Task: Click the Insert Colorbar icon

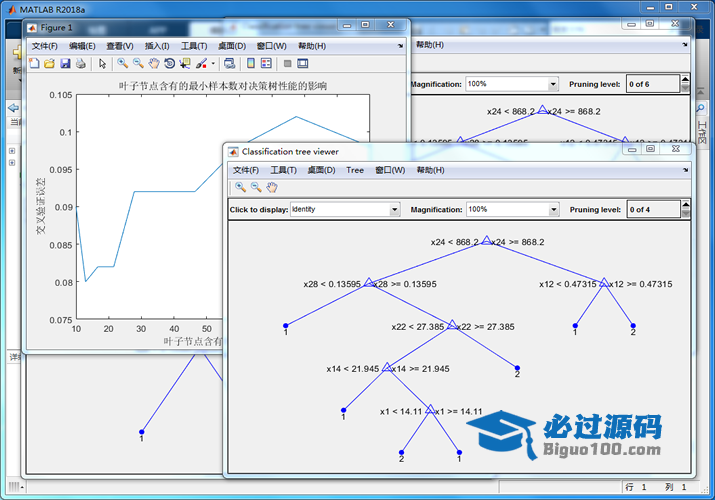Action: point(251,63)
